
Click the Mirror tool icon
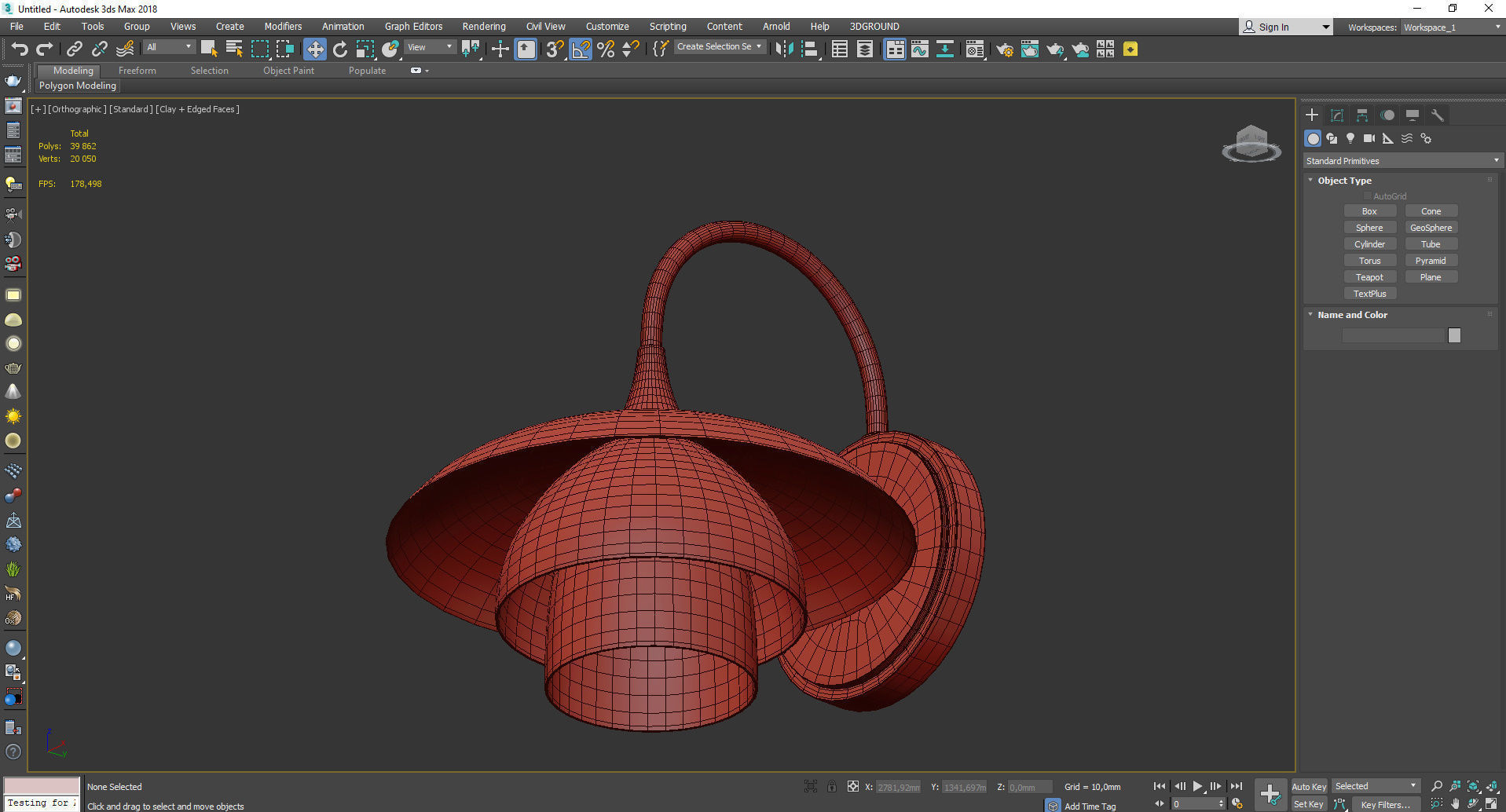[783, 49]
